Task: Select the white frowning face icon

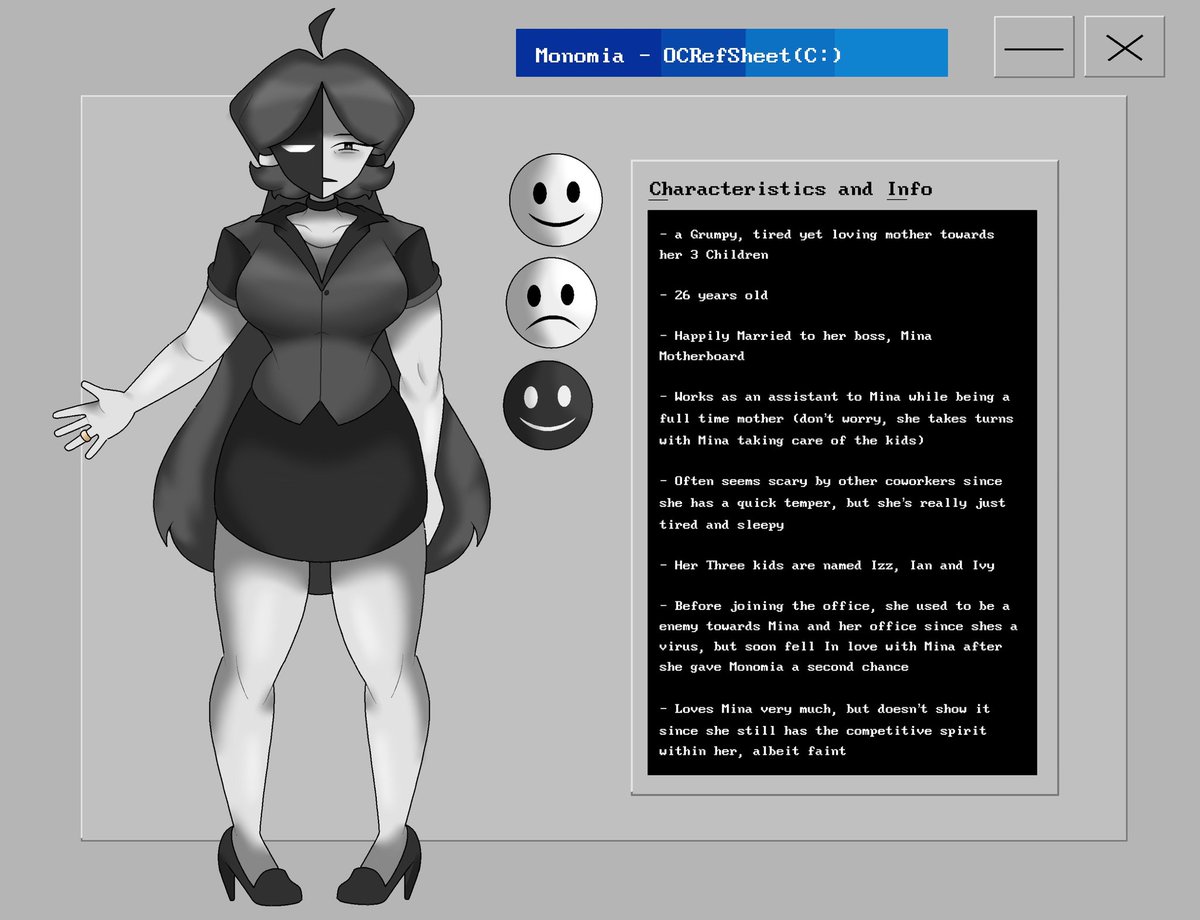Action: click(x=551, y=303)
